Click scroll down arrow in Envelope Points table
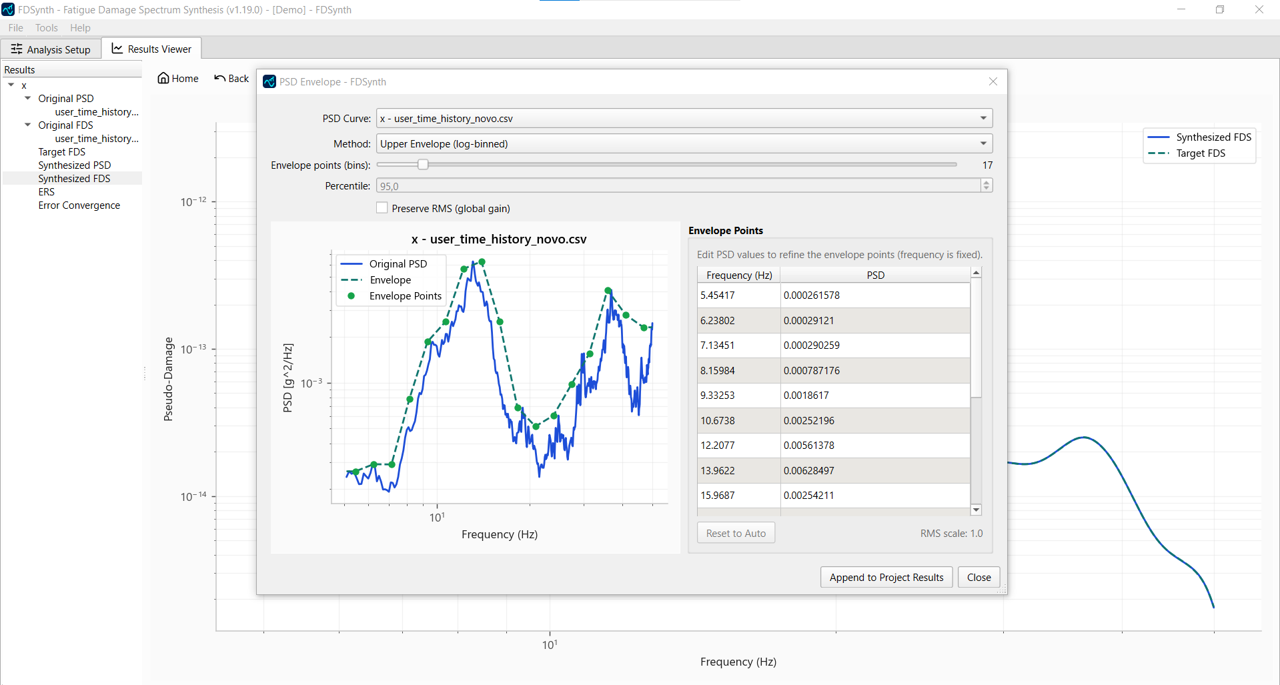The height and width of the screenshot is (685, 1280). tap(976, 510)
